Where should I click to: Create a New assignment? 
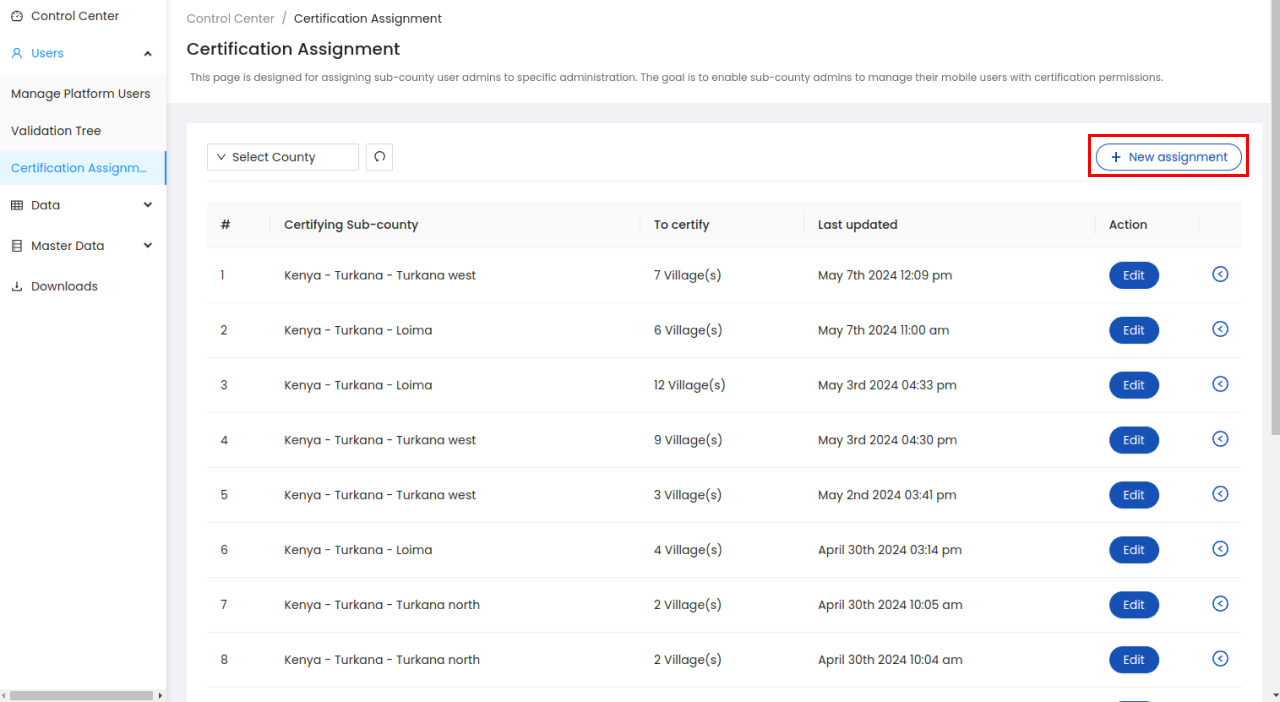[x=1169, y=157]
